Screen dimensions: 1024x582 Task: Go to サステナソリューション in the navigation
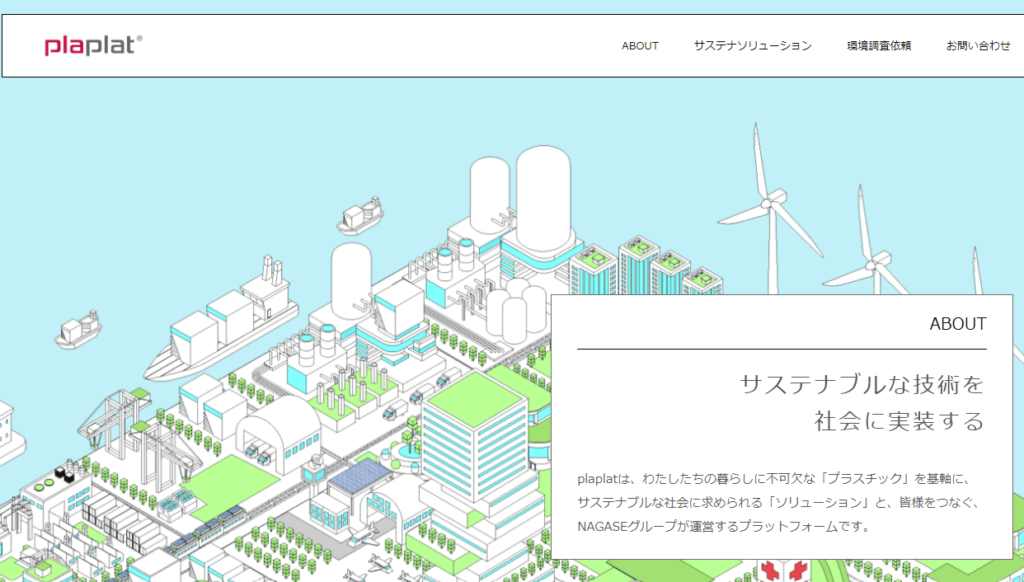pyautogui.click(x=752, y=46)
